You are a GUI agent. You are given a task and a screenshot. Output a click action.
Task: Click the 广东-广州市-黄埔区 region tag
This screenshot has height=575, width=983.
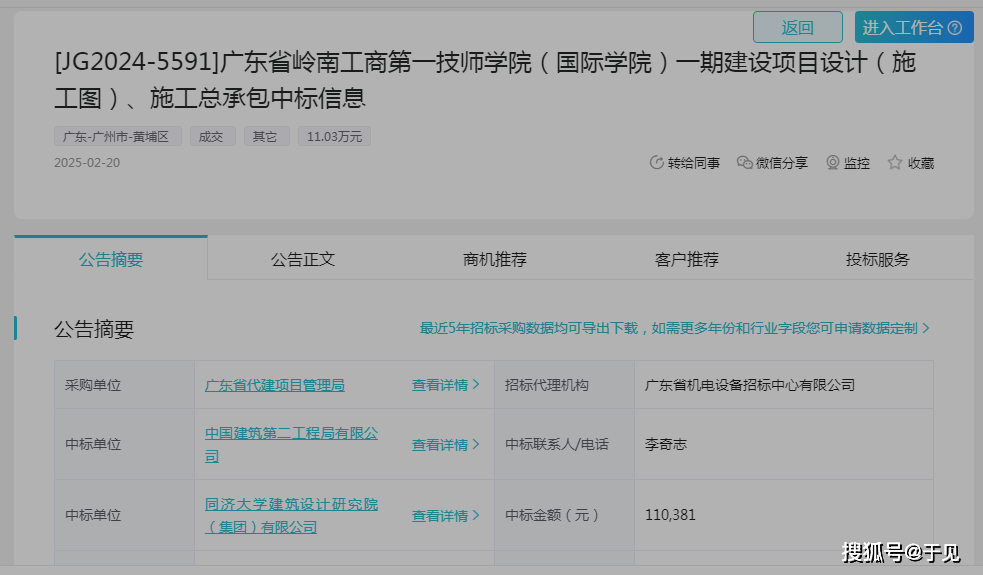117,136
